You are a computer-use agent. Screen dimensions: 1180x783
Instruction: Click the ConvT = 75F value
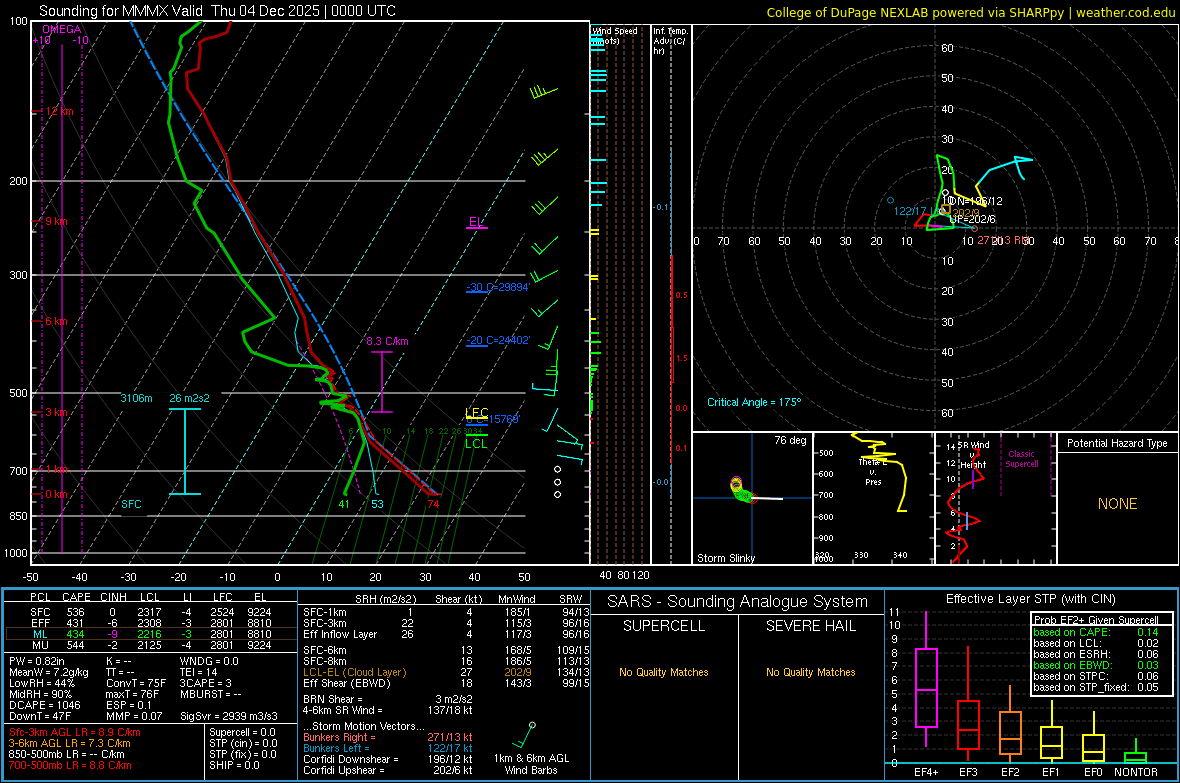[136, 684]
